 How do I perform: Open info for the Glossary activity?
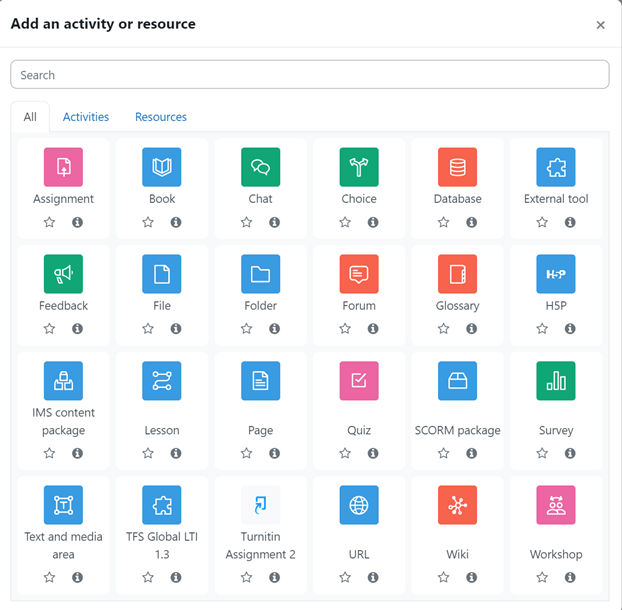(471, 328)
